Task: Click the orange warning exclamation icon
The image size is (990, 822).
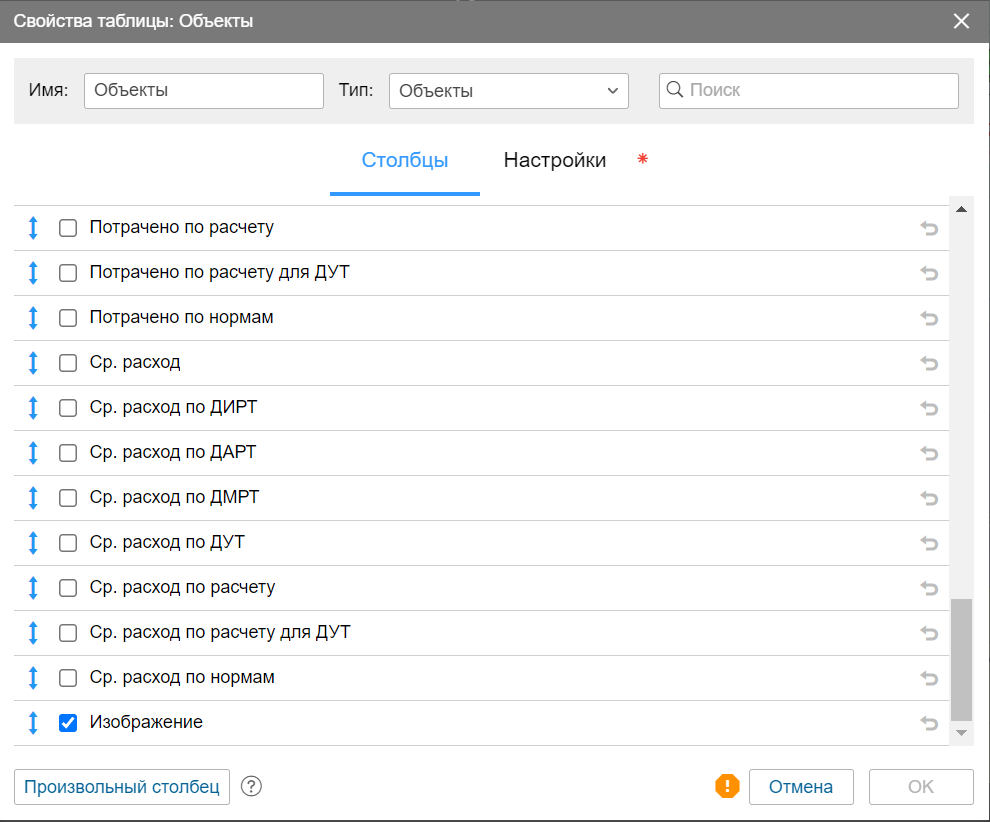Action: click(727, 787)
